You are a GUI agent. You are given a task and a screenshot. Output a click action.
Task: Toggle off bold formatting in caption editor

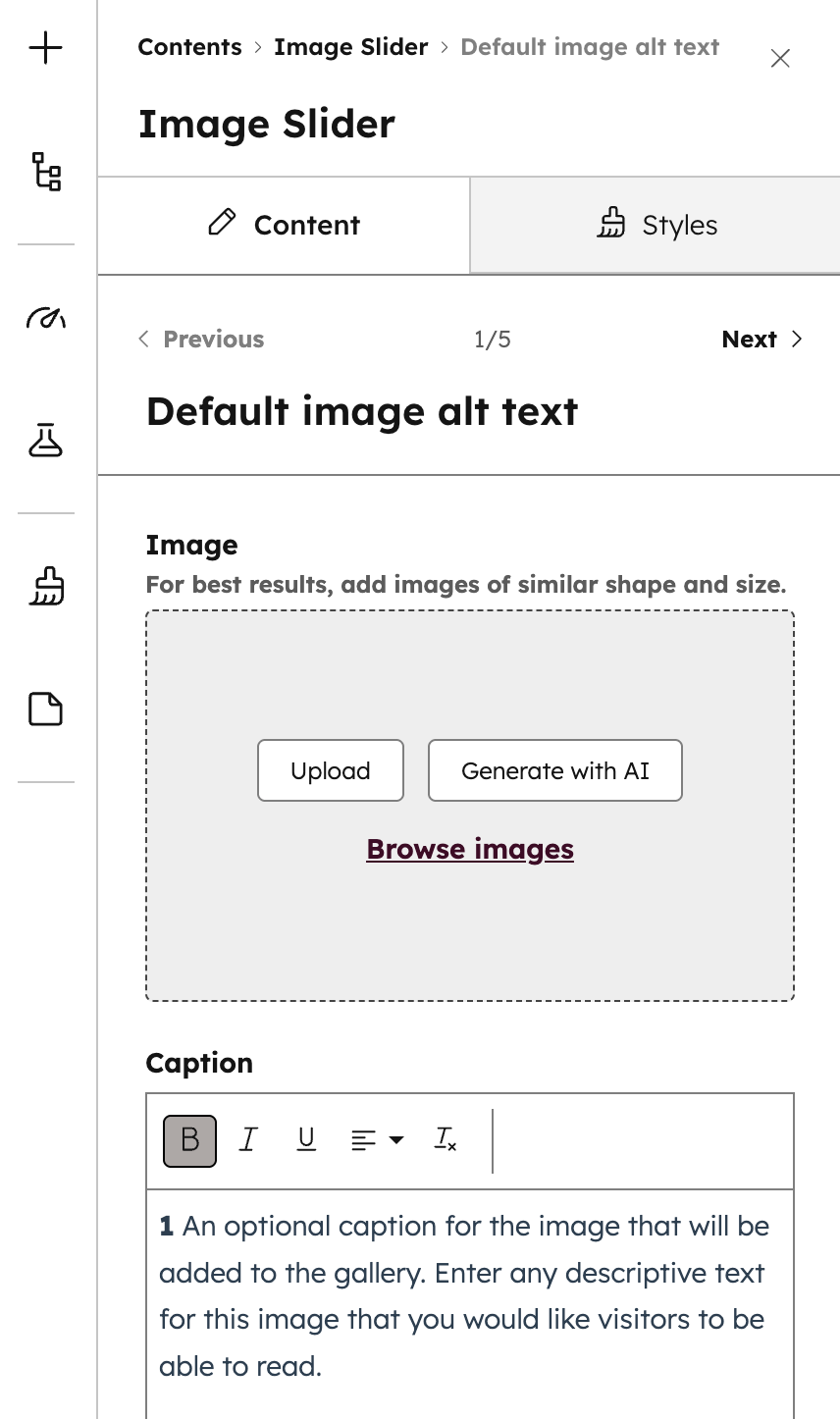(189, 1139)
